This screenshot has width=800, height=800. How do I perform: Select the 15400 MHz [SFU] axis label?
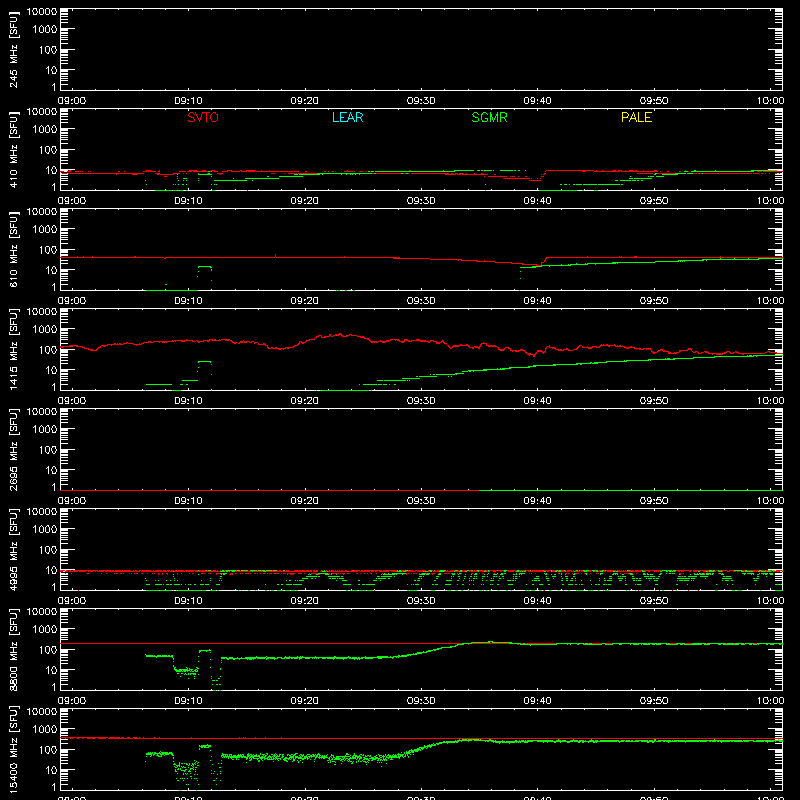(13, 749)
